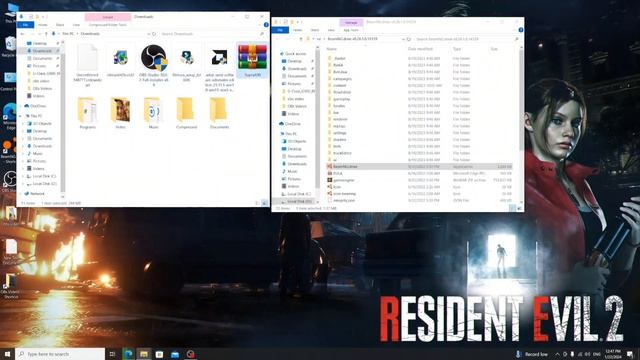Switch Downloads window to large icons view
The height and width of the screenshot is (360, 640).
(264, 203)
